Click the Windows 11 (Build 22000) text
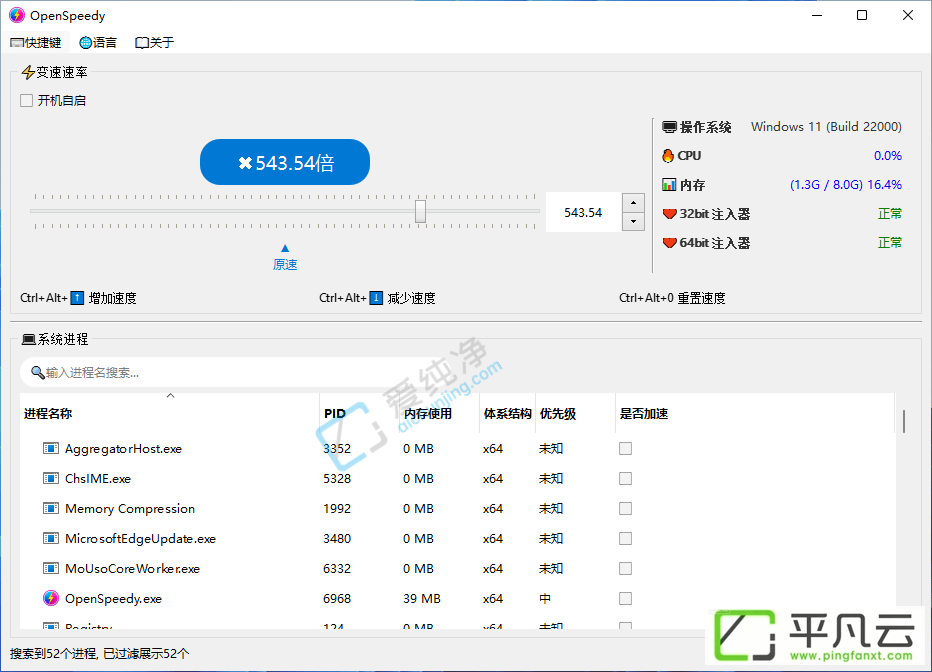 point(826,127)
